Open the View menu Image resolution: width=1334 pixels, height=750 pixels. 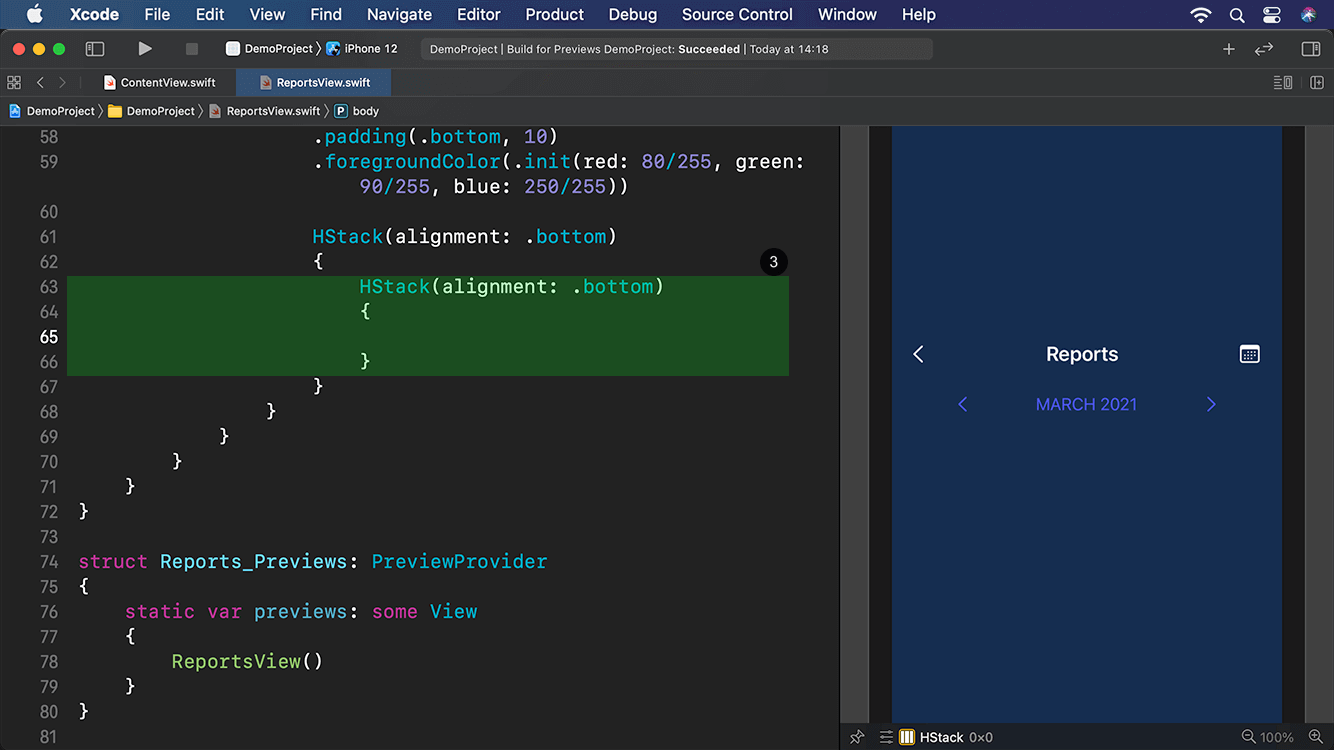tap(267, 14)
